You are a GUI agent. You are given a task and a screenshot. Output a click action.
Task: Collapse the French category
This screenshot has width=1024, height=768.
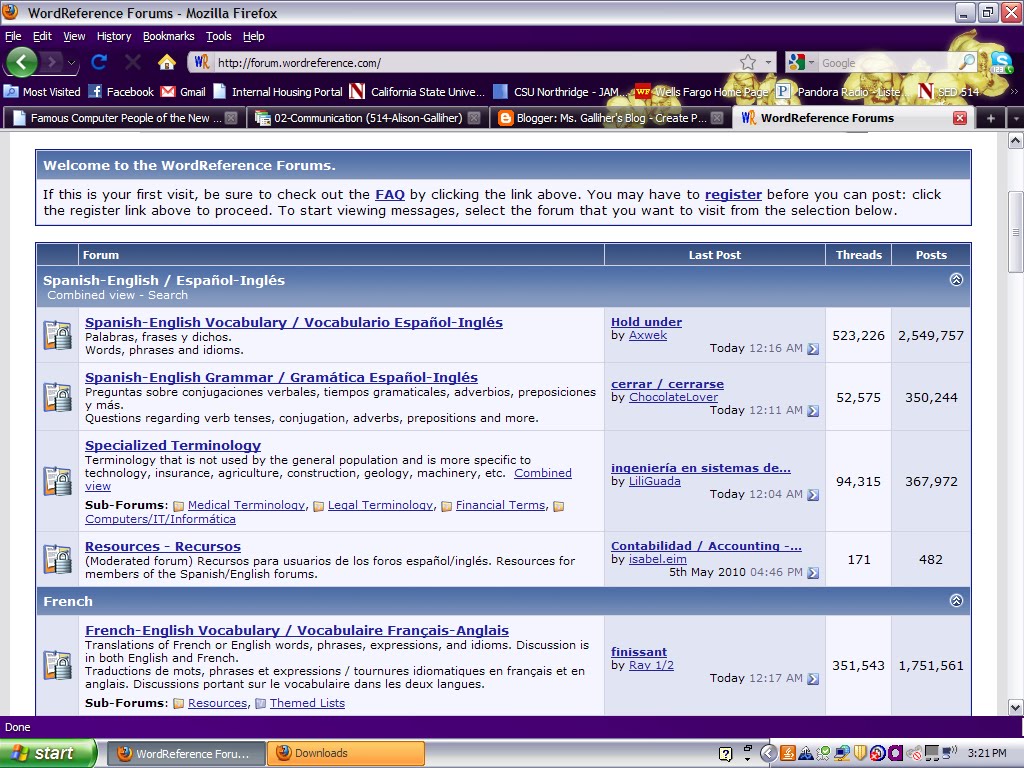pos(956,600)
